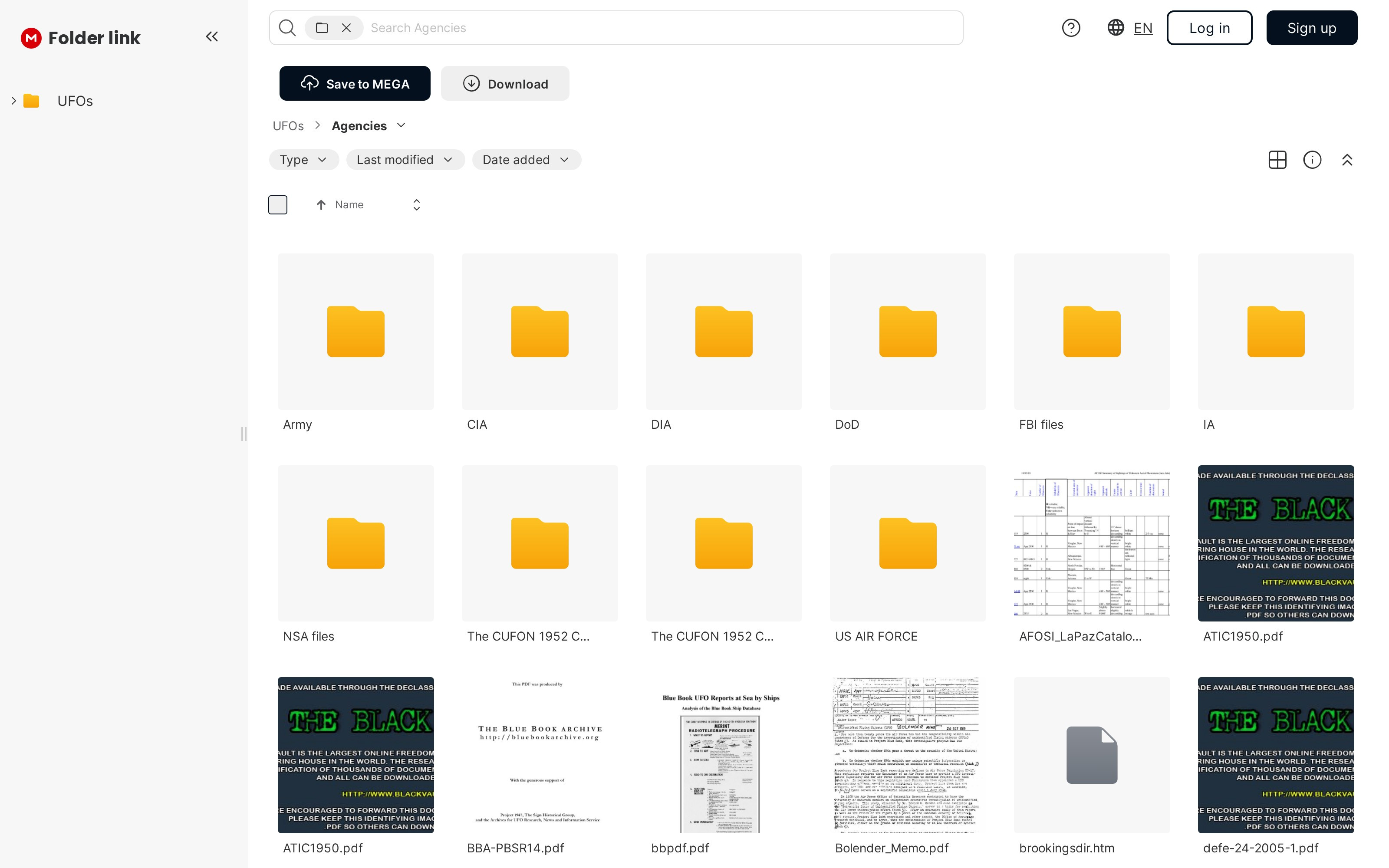Open the brookingsdir.htm file icon
This screenshot has width=1389, height=868.
click(x=1092, y=755)
